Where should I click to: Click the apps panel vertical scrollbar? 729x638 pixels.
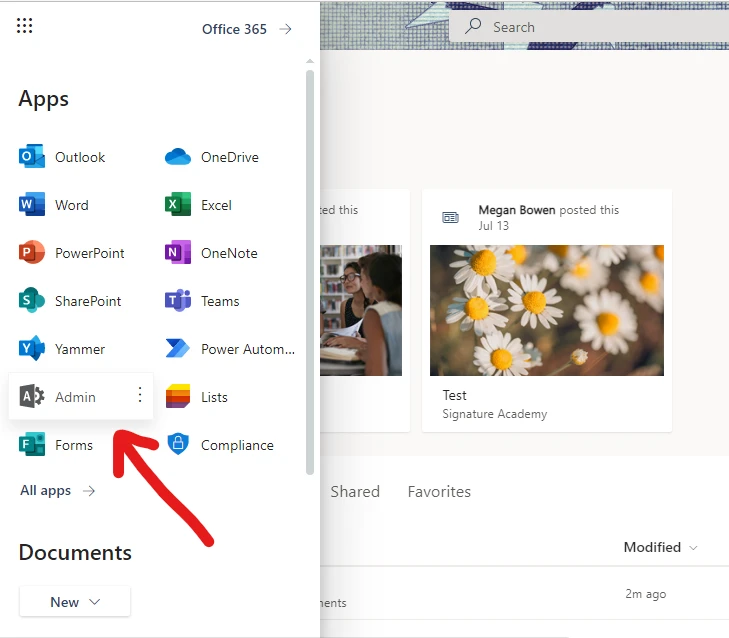point(310,272)
